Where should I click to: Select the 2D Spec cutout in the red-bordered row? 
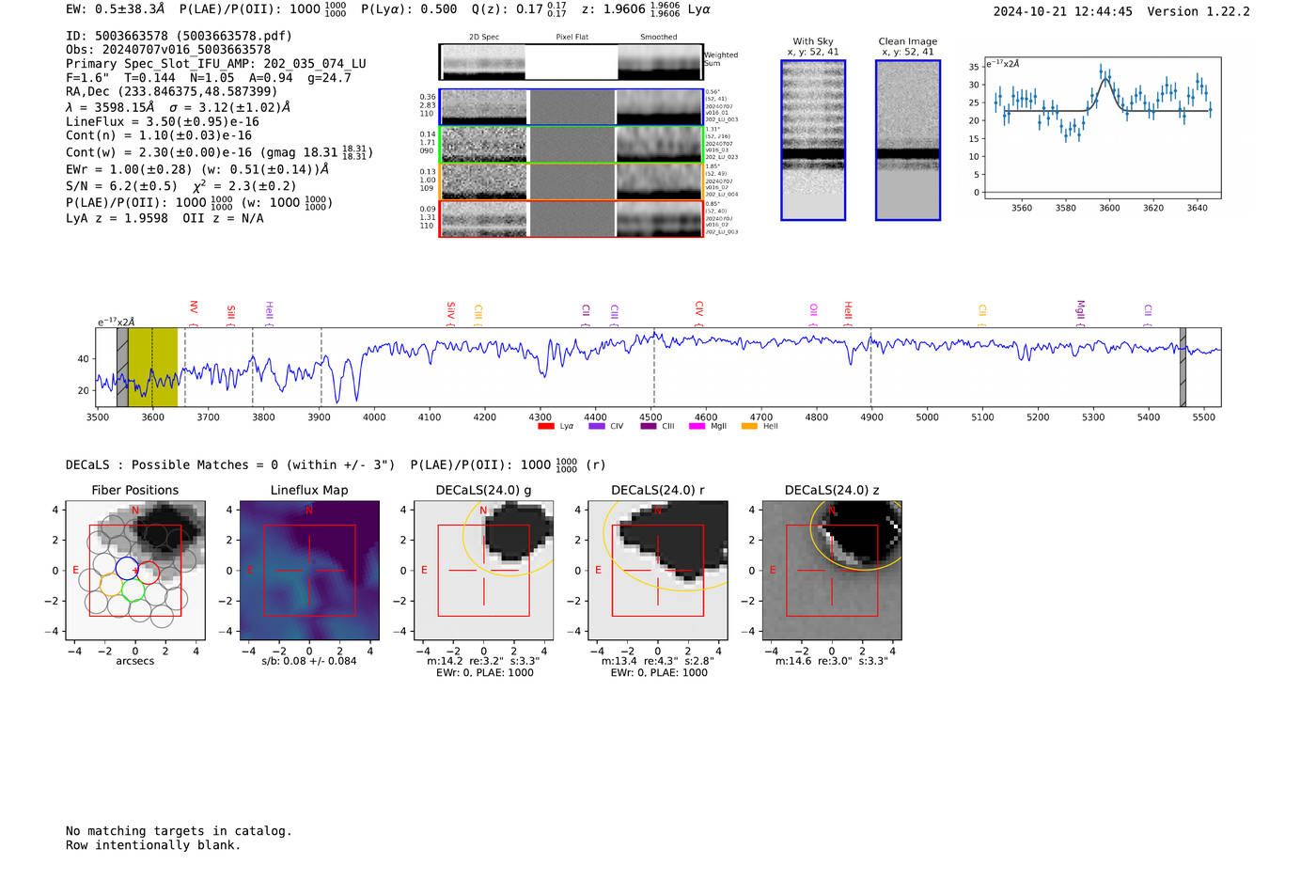point(484,219)
